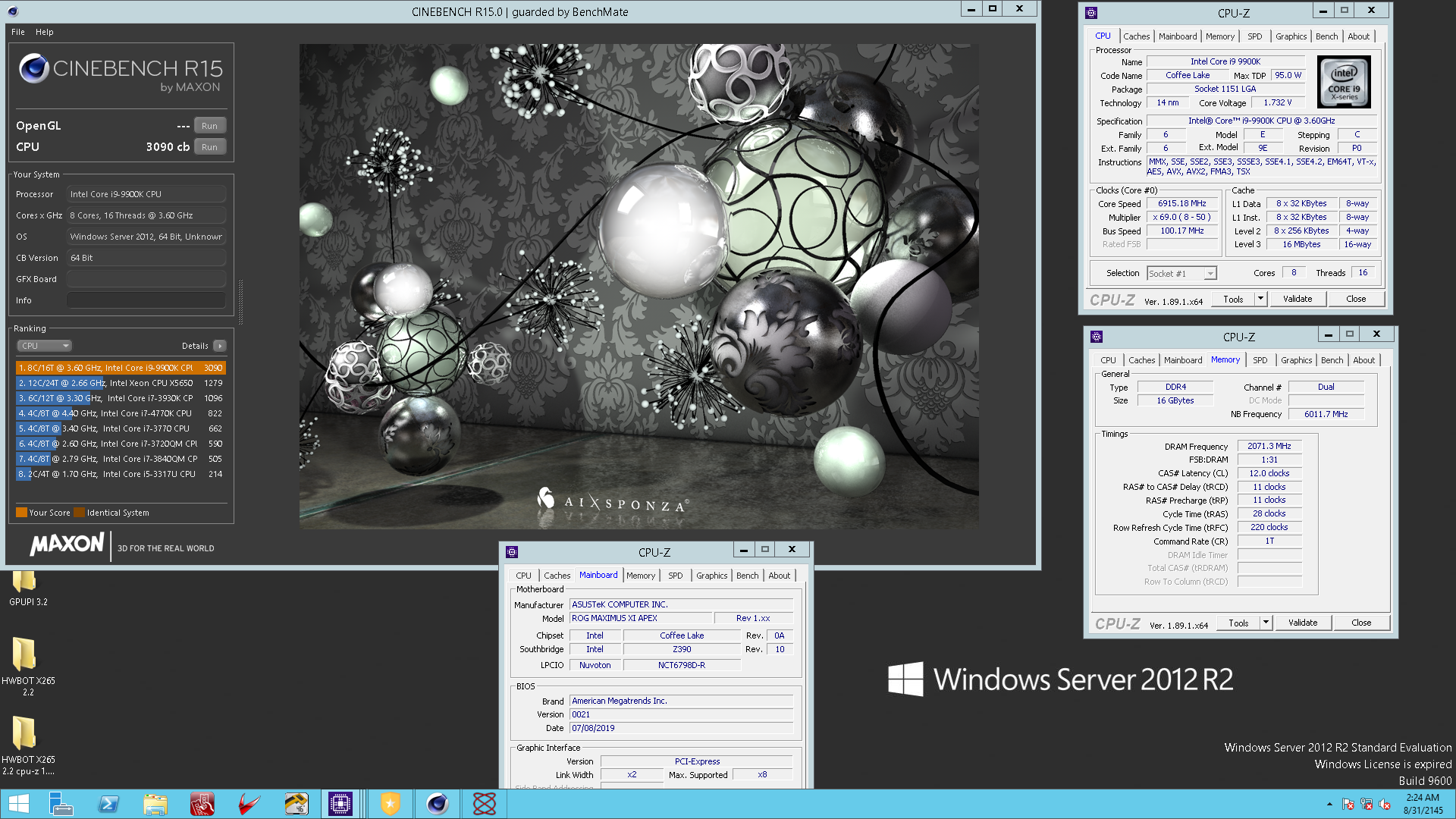Select ranking row Intel Xeon CPU X5650
Image resolution: width=1456 pixels, height=819 pixels.
(121, 383)
